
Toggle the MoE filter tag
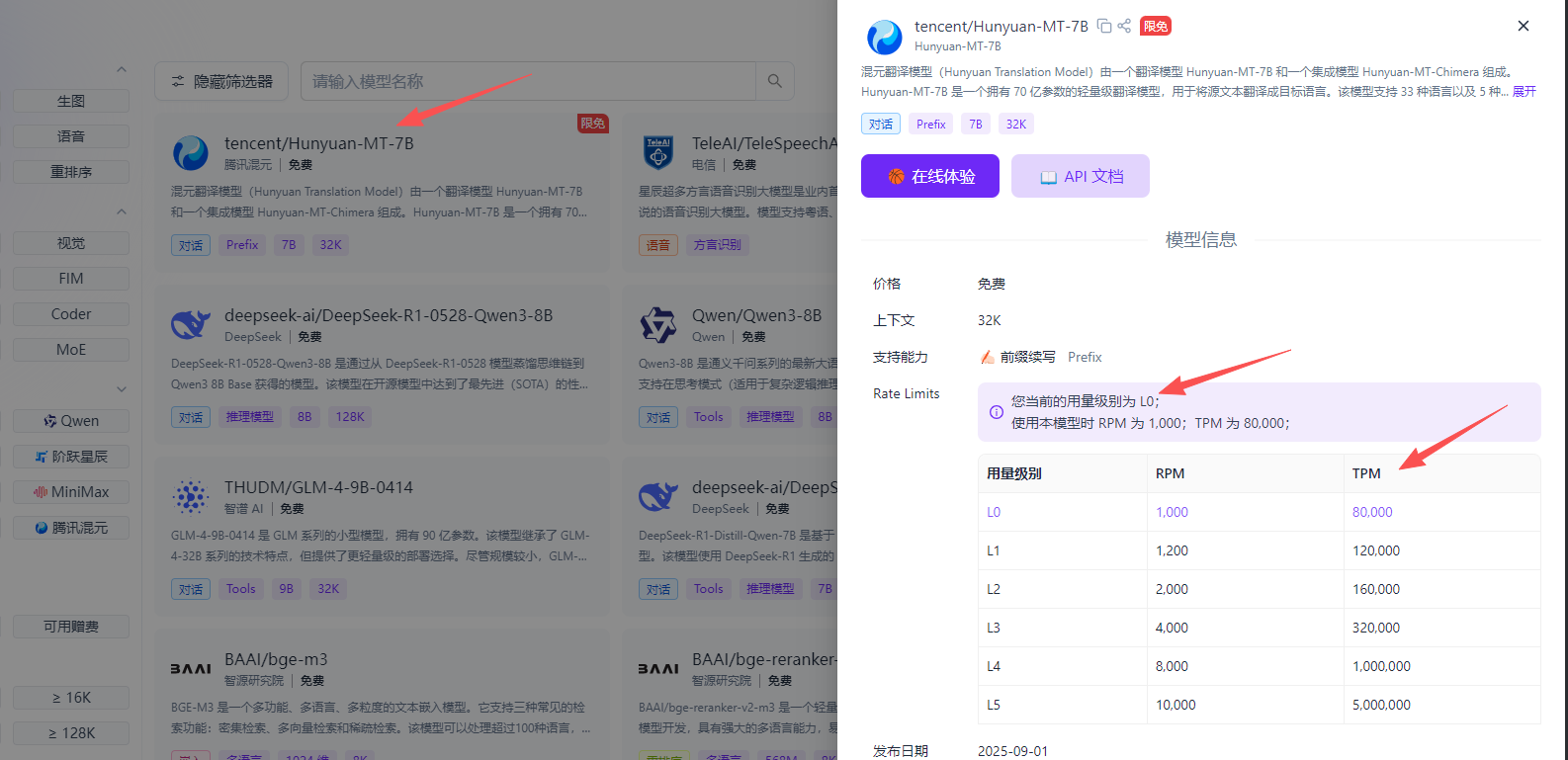[x=71, y=350]
